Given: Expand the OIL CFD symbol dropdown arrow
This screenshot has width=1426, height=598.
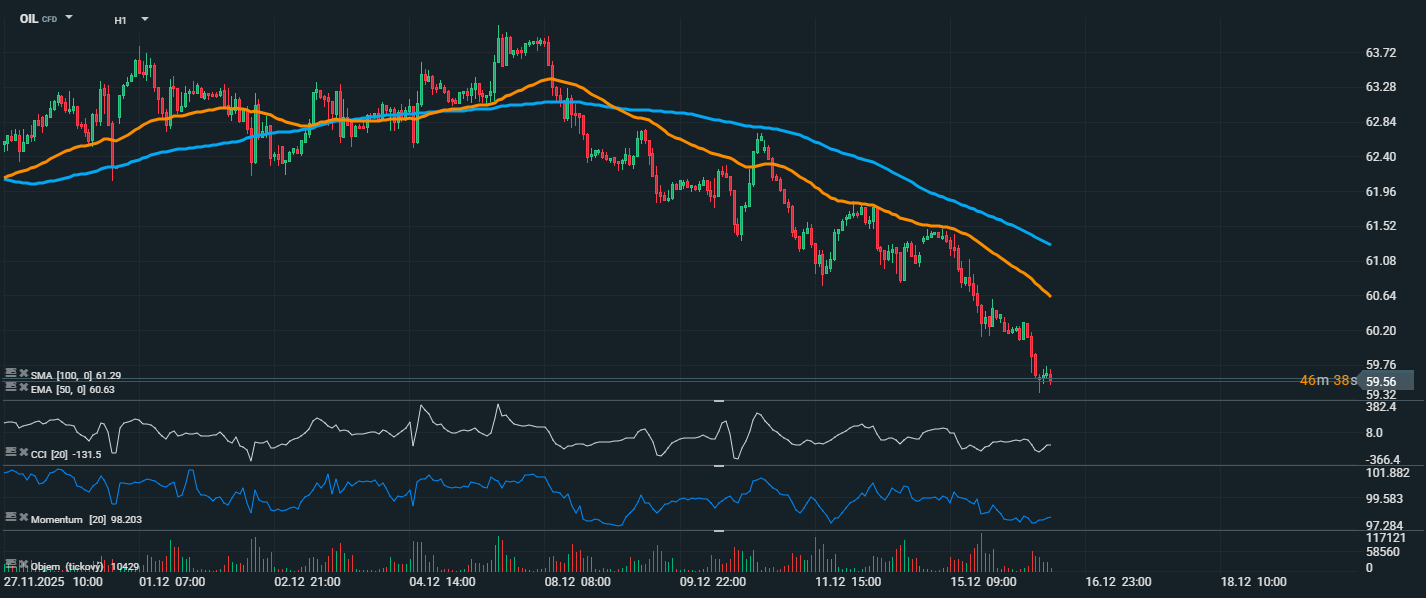Looking at the screenshot, I should (69, 18).
